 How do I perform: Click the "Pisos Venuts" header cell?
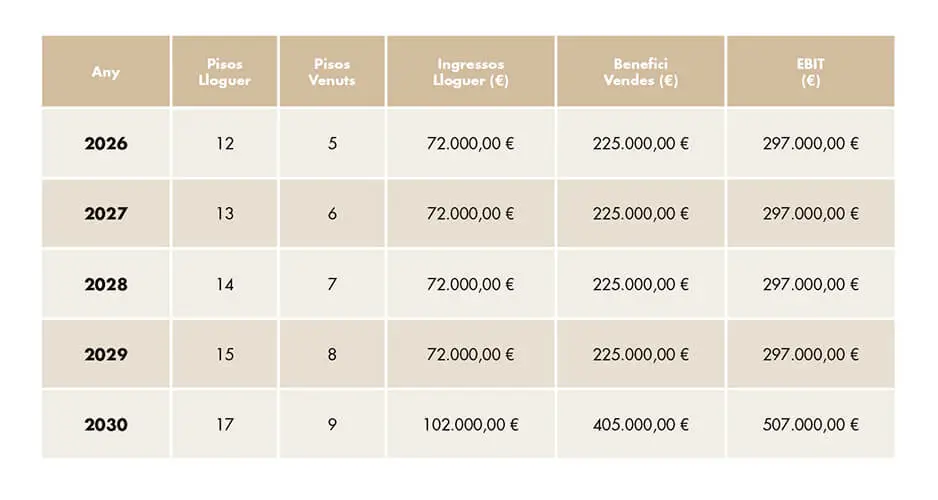coord(332,72)
